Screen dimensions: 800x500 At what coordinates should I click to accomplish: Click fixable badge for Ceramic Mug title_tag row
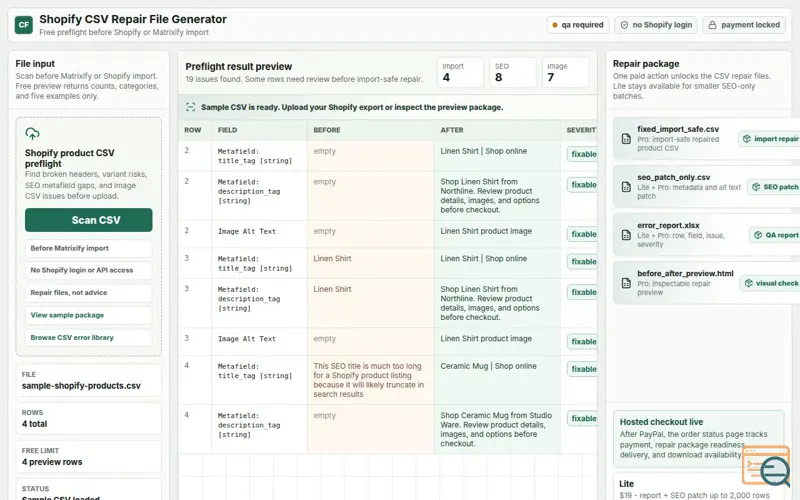click(582, 369)
